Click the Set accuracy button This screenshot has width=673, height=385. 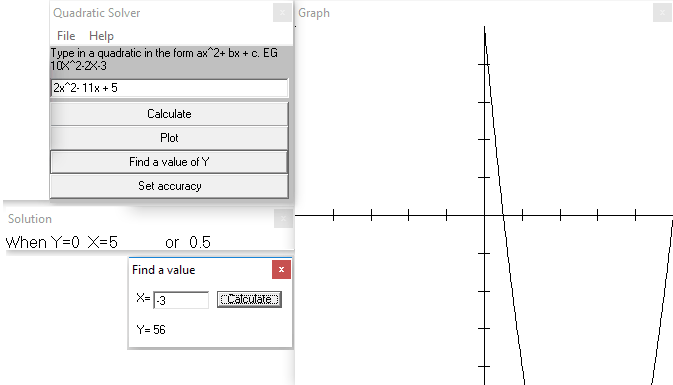[169, 186]
